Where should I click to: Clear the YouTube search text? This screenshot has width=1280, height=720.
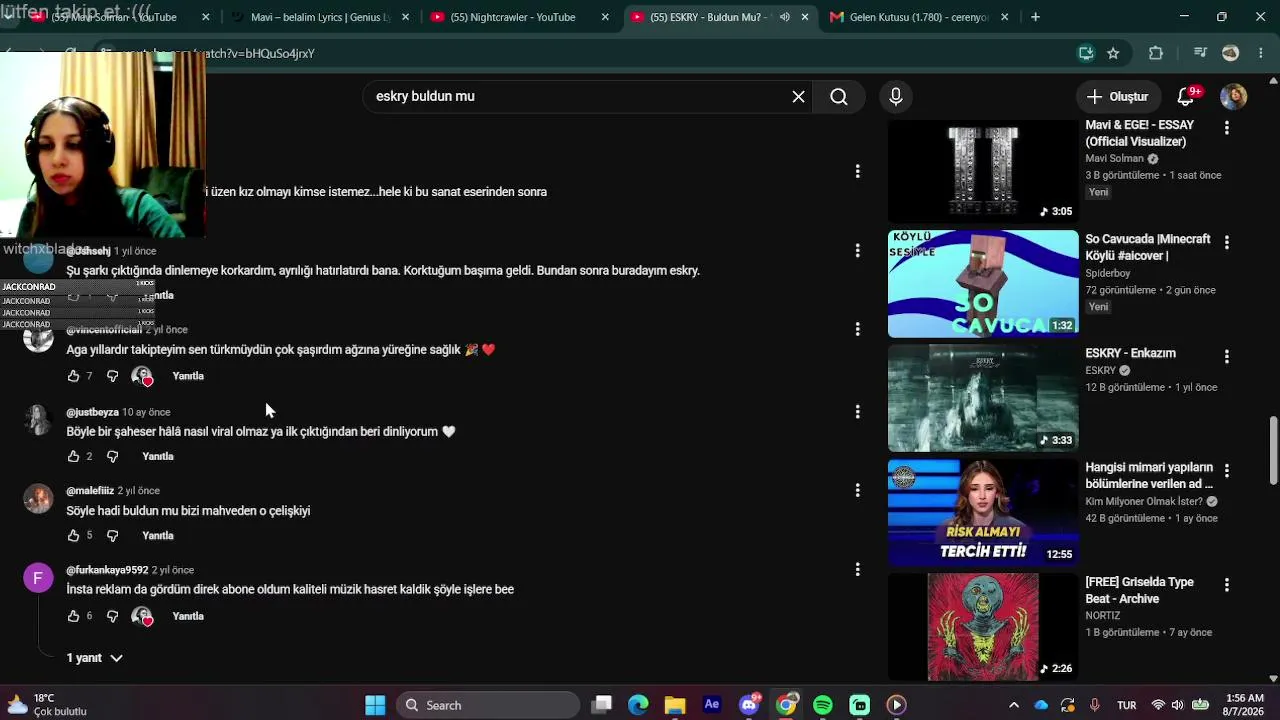click(x=798, y=96)
